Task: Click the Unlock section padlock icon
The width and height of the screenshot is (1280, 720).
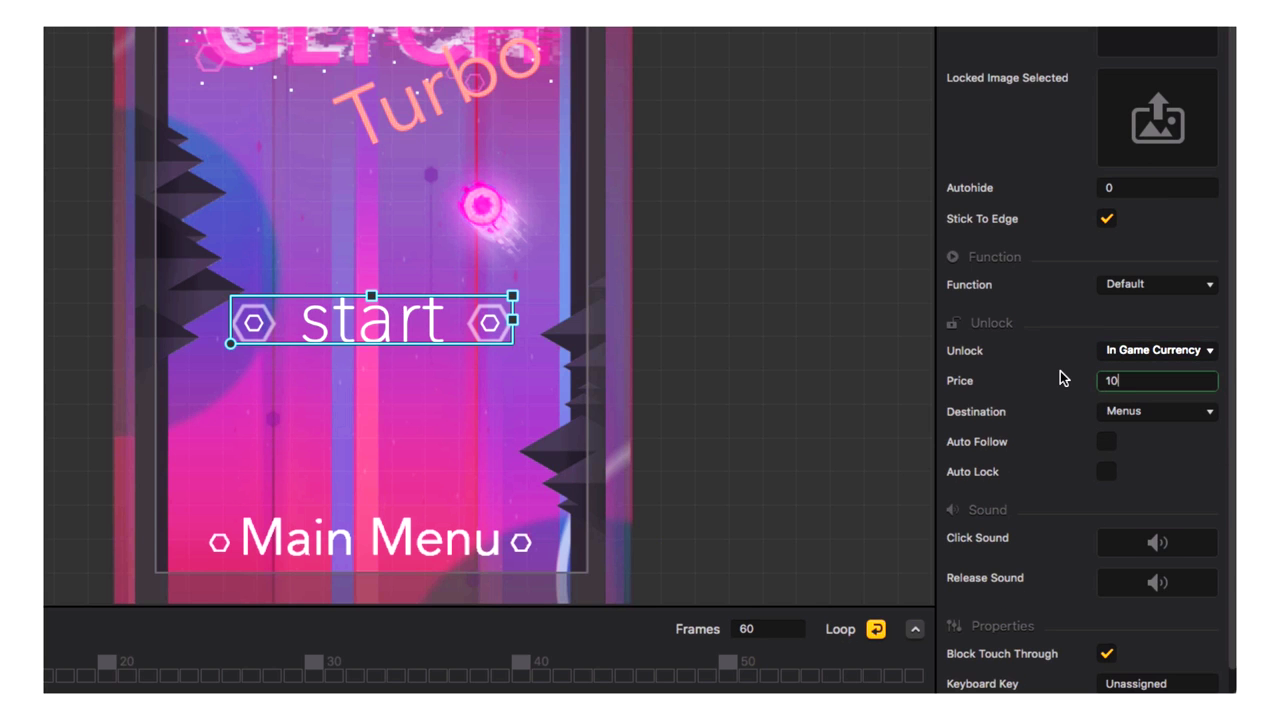Action: 953,323
